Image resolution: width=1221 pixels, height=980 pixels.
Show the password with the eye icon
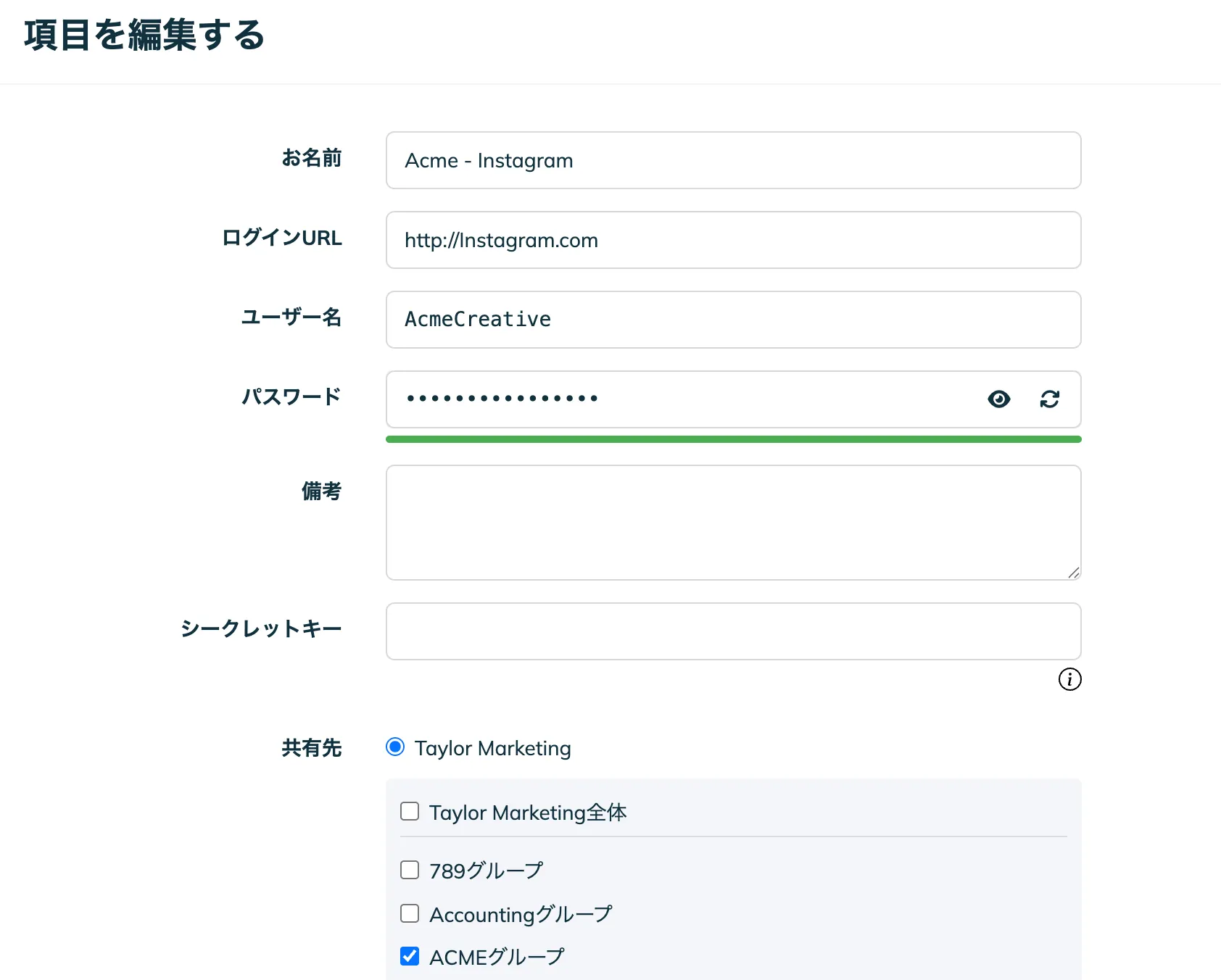coord(998,399)
